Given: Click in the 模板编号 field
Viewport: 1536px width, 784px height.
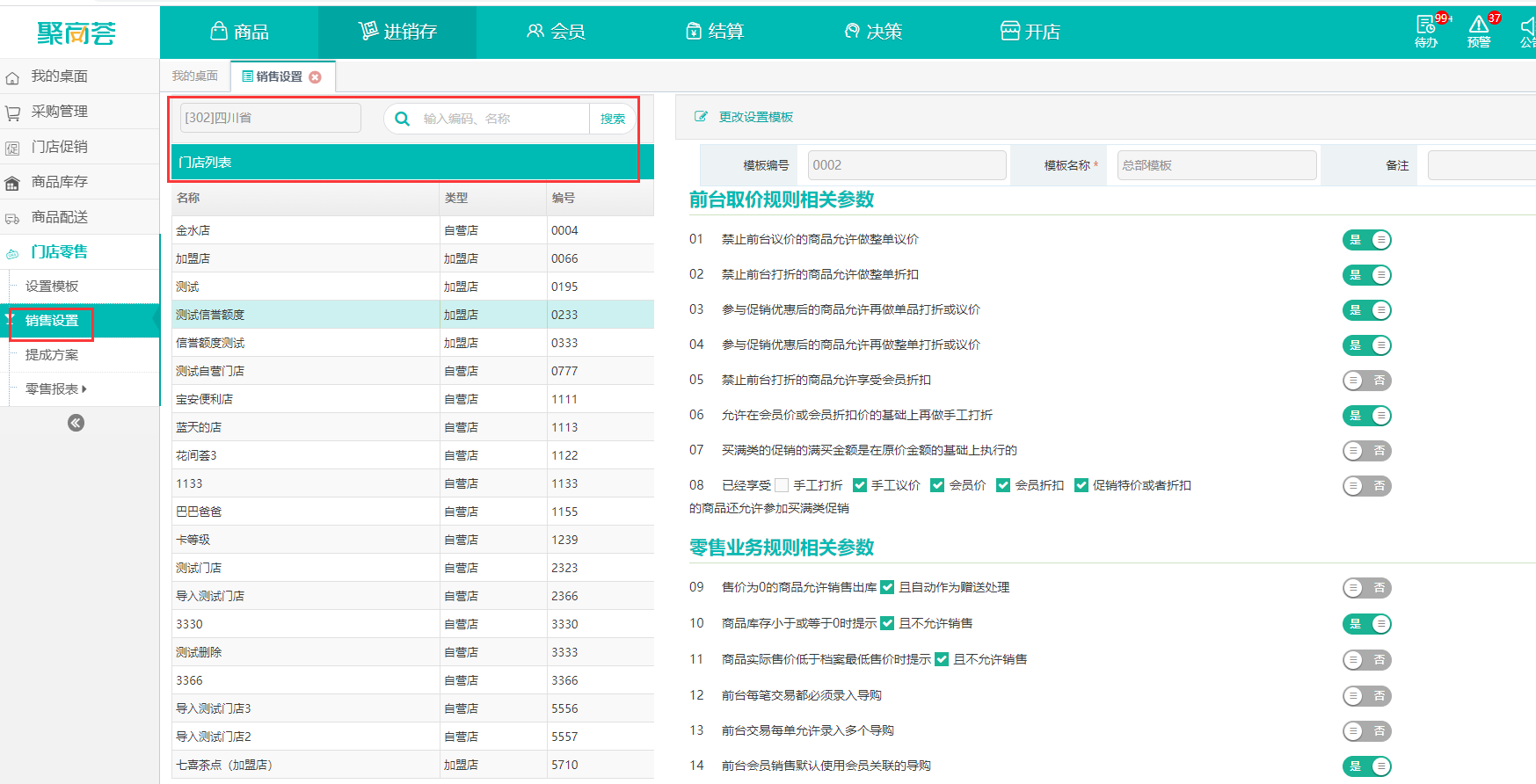Looking at the screenshot, I should pyautogui.click(x=906, y=165).
